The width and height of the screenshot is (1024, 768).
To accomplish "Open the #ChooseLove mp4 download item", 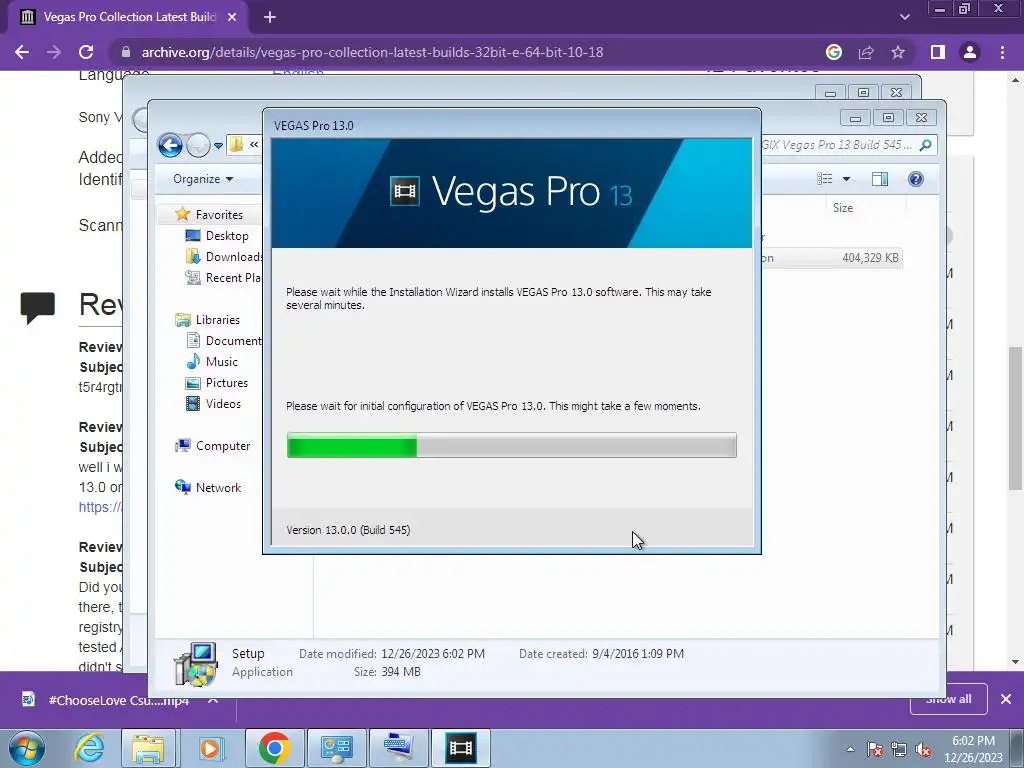I will 108,700.
